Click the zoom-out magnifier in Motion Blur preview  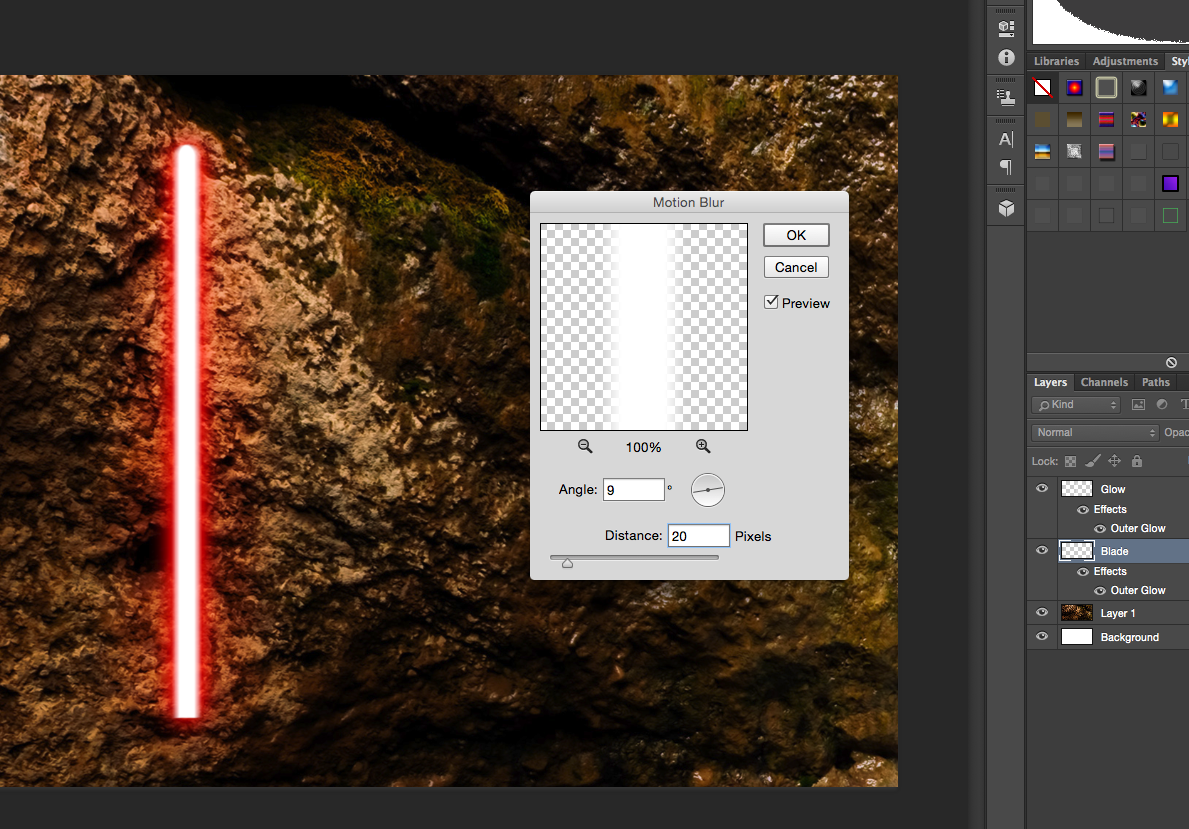585,446
